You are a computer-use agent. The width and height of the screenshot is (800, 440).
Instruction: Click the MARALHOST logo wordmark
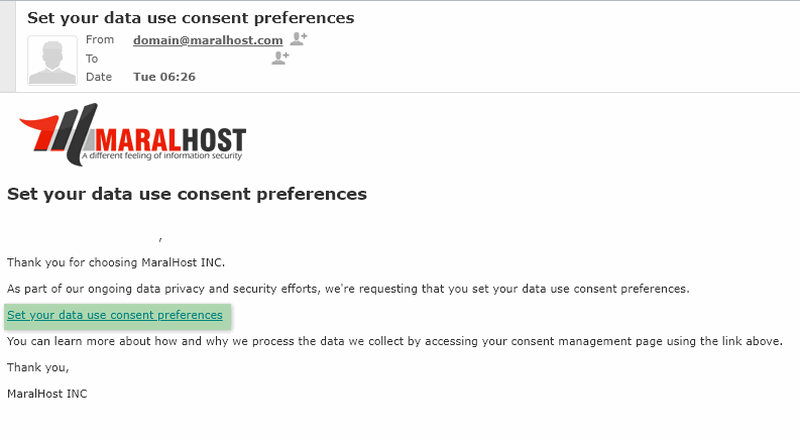pyautogui.click(x=168, y=137)
